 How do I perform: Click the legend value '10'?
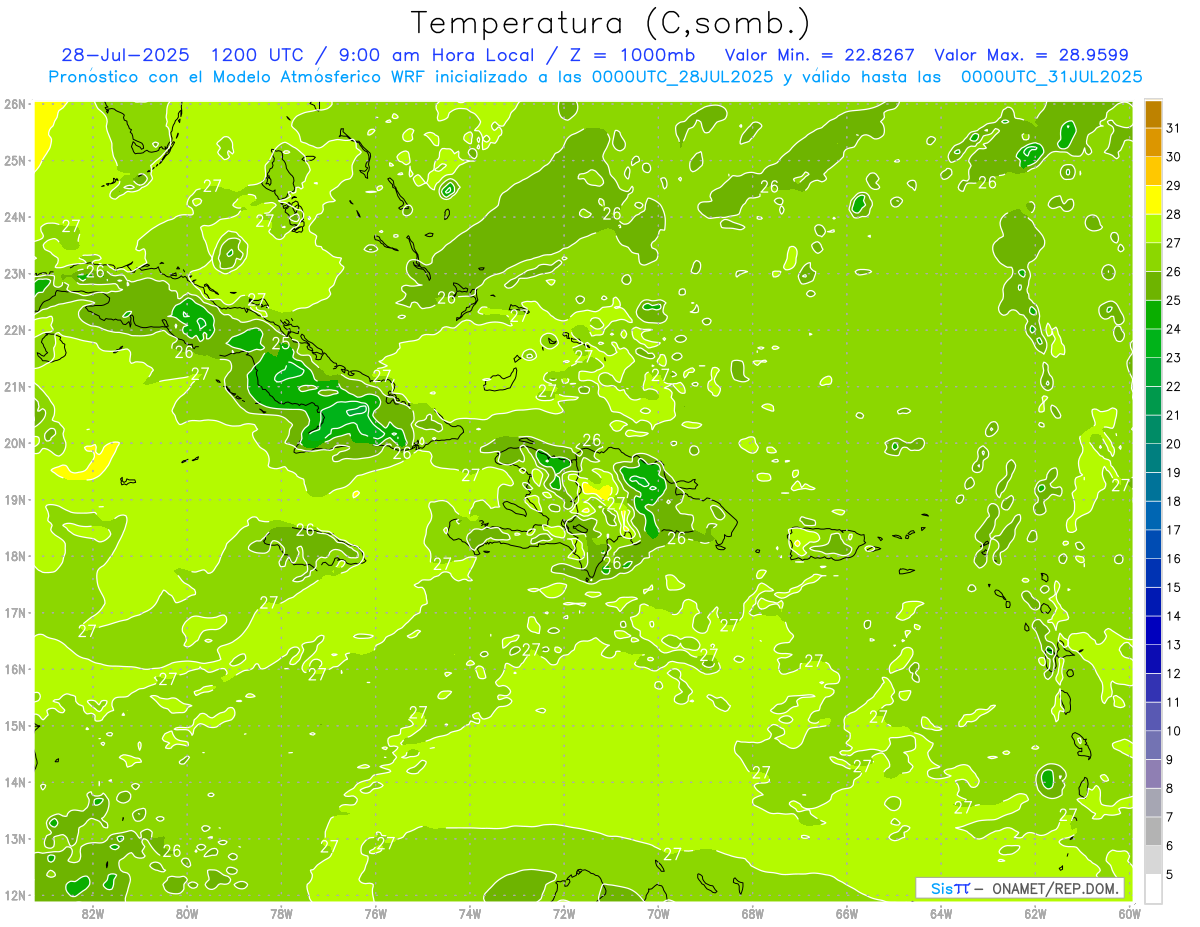[1174, 731]
